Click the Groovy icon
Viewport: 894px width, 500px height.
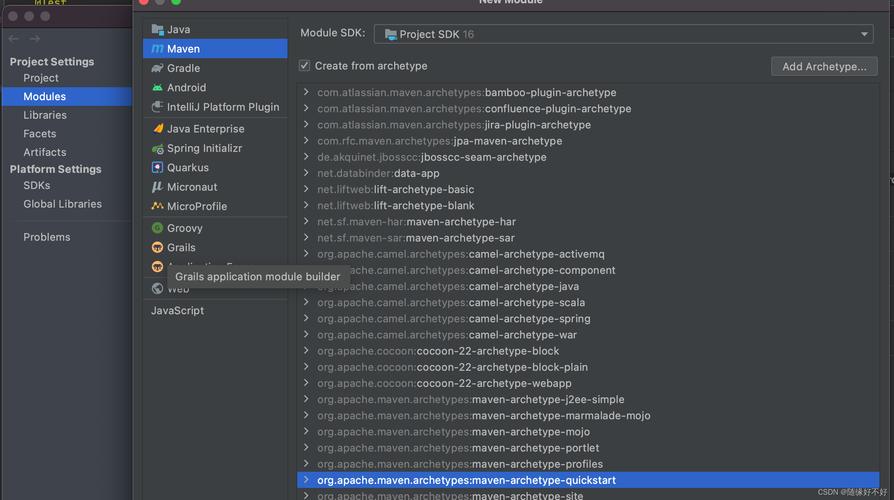(x=157, y=228)
